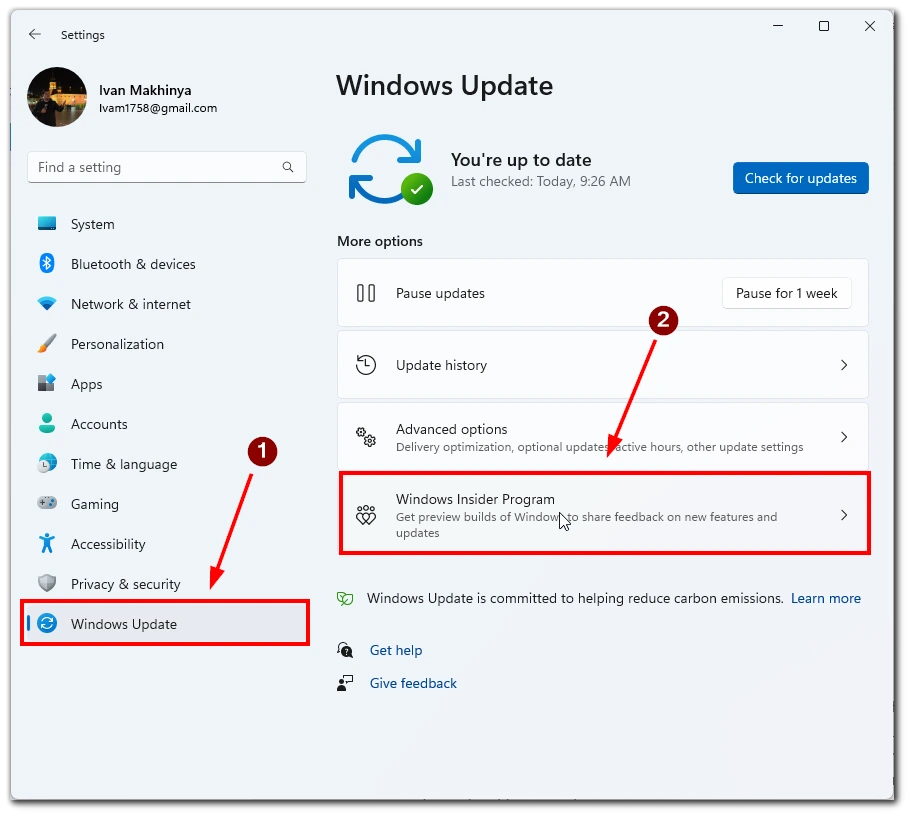Open Windows Insider Program via chevron

point(844,515)
